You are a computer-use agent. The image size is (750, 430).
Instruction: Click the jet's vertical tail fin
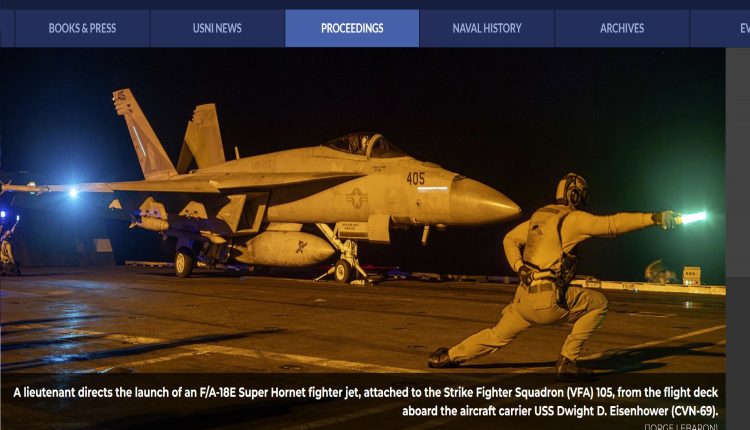144,133
